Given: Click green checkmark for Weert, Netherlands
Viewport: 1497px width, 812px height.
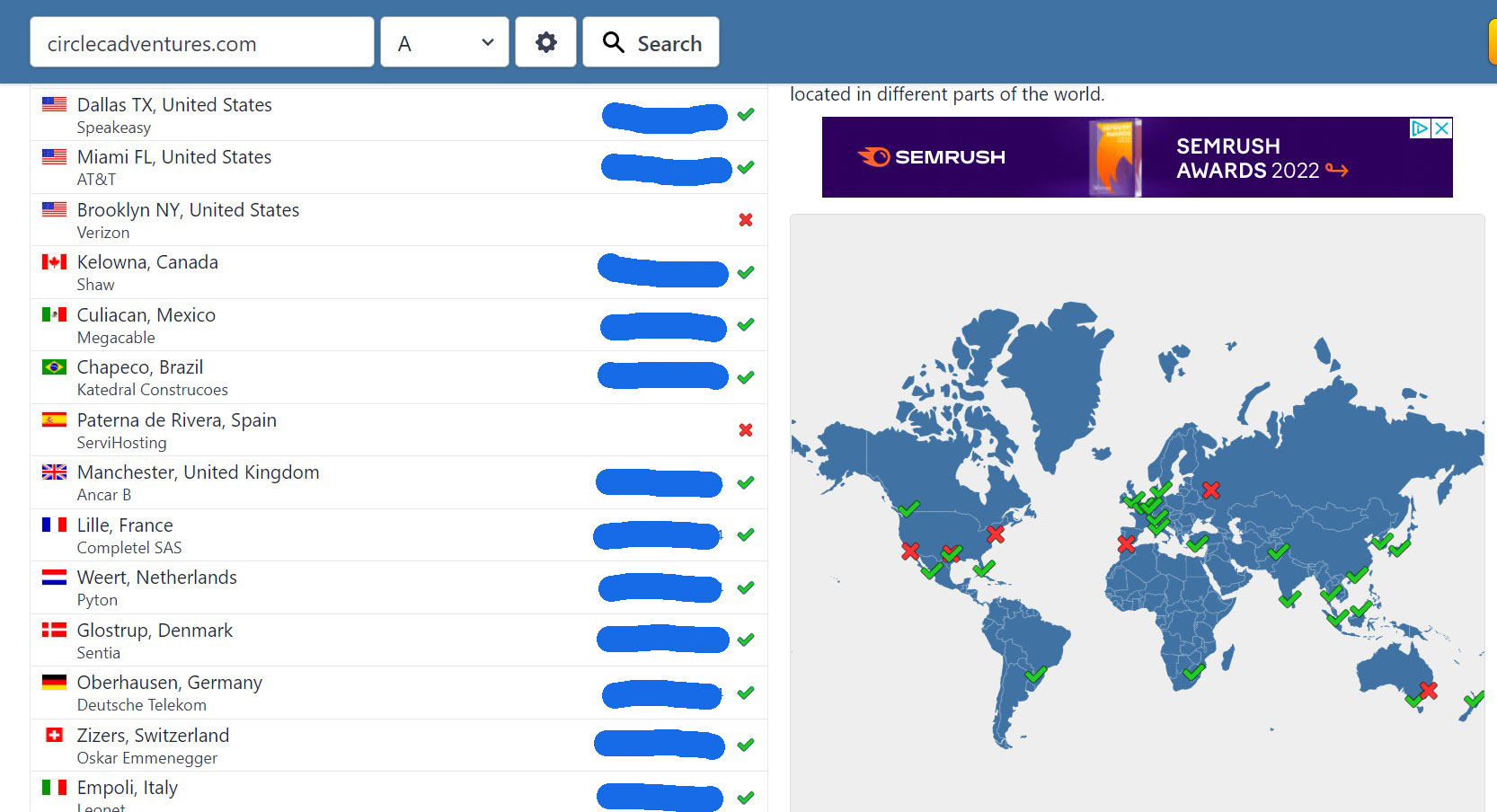Looking at the screenshot, I should pos(745,587).
